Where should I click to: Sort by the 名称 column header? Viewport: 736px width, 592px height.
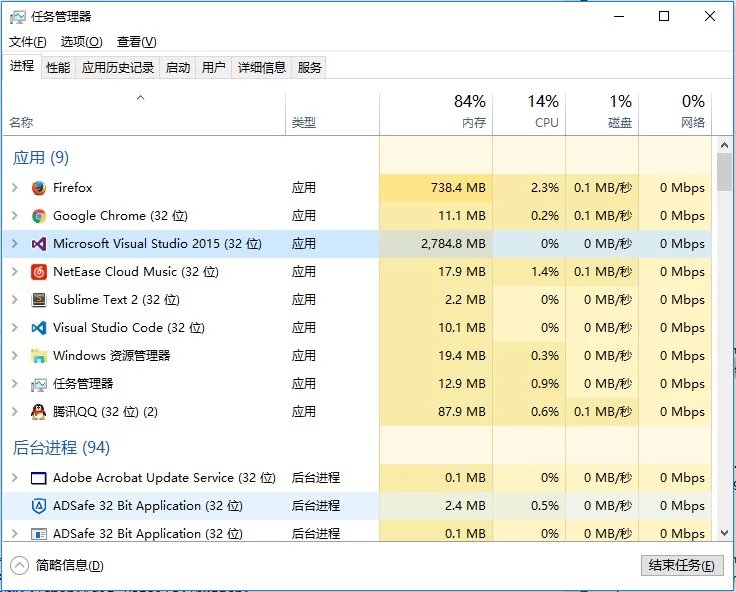click(144, 114)
